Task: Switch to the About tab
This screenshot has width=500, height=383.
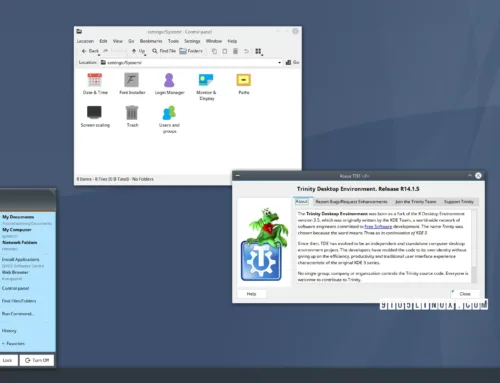Action: [x=302, y=201]
